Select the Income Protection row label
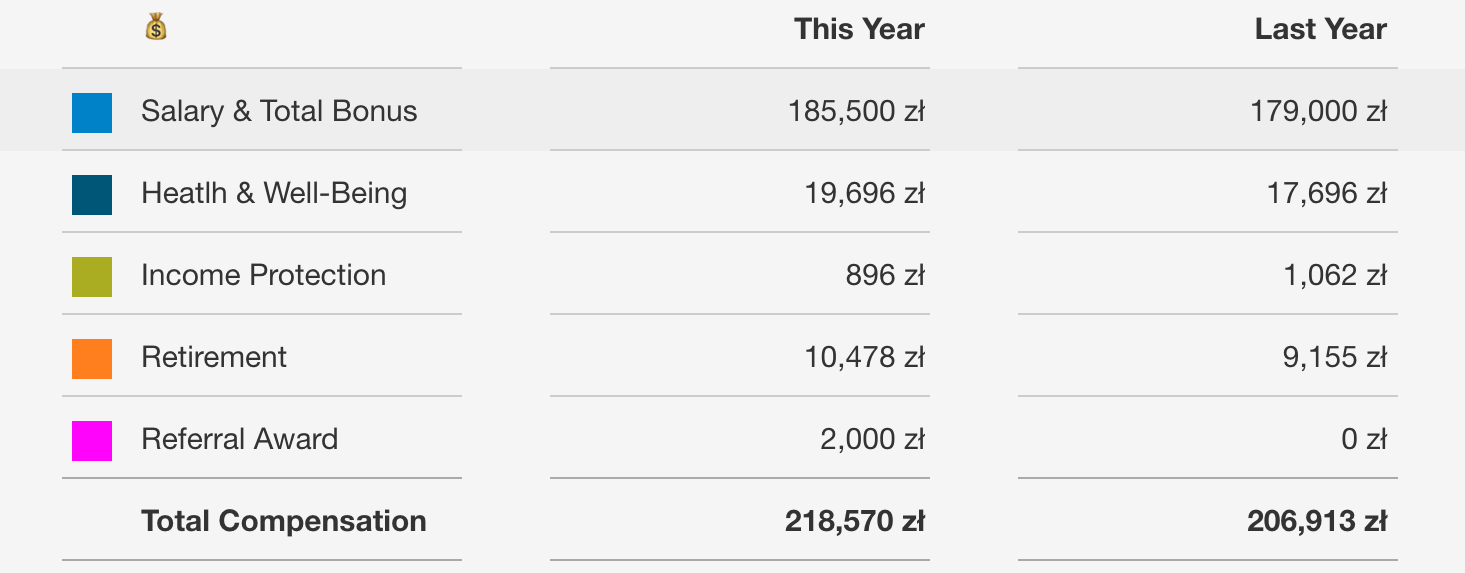The width and height of the screenshot is (1465, 573). point(263,275)
